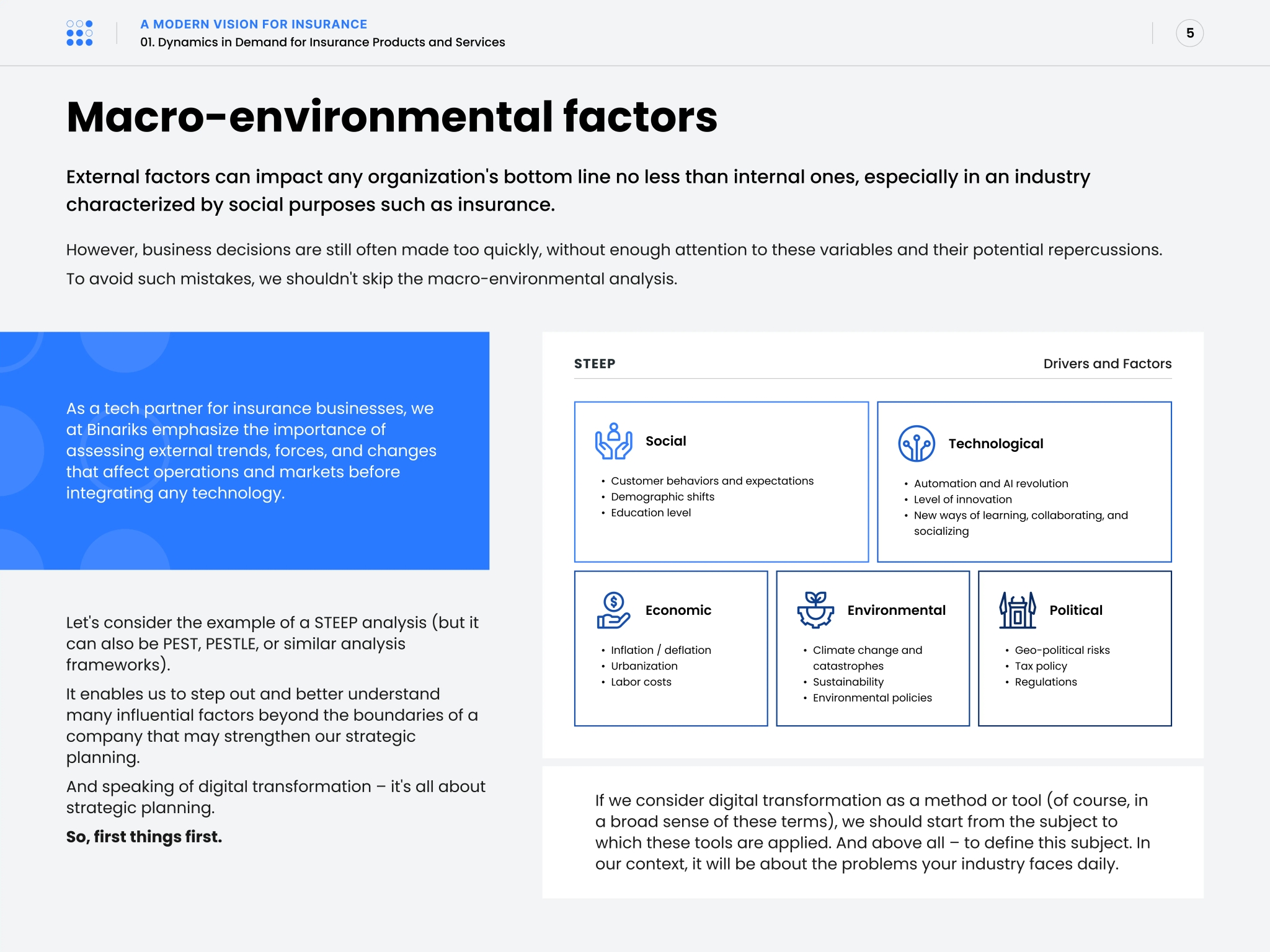This screenshot has width=1270, height=952.
Task: Click the blue Binariks tech partner callout box
Action: click(x=244, y=451)
